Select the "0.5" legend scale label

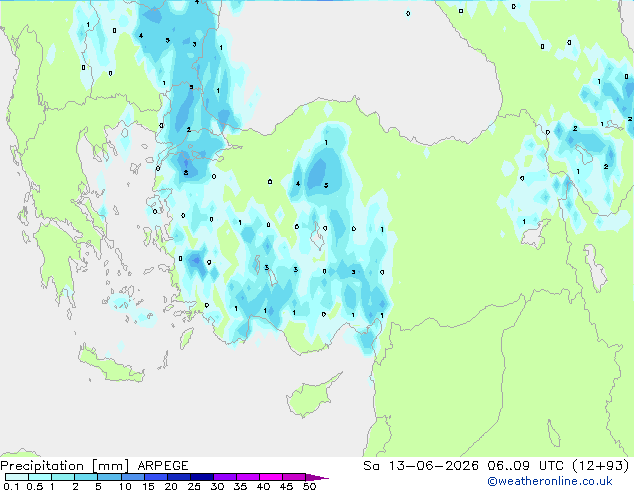(x=35, y=486)
